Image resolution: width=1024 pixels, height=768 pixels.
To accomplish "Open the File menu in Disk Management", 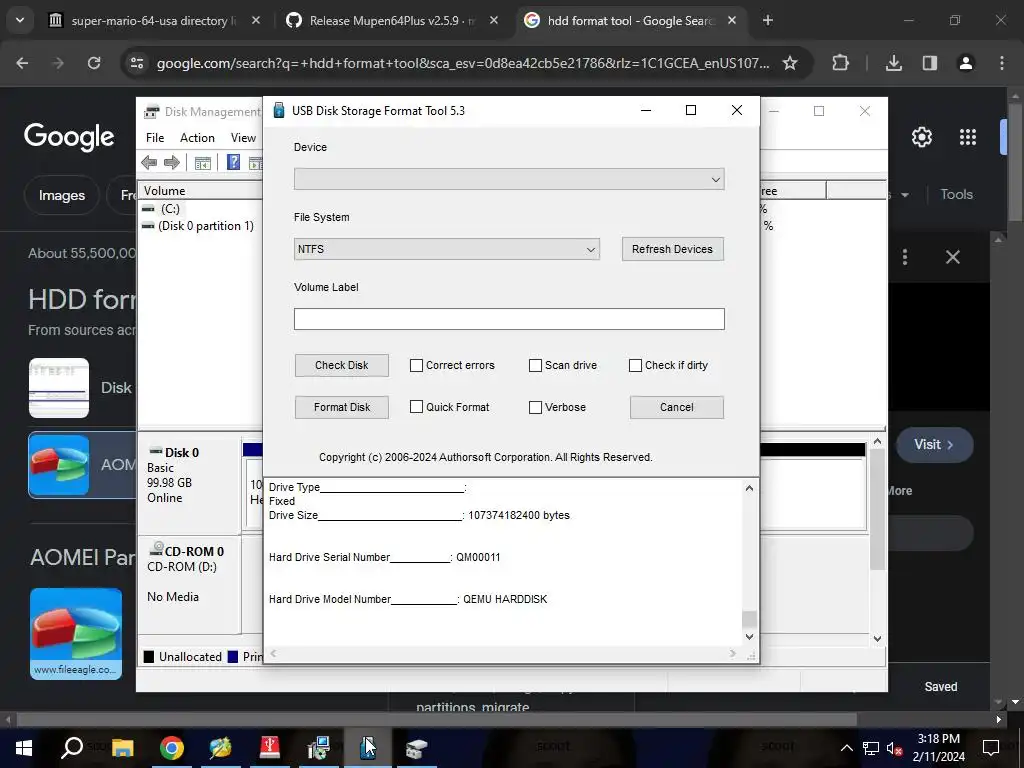I will (155, 138).
